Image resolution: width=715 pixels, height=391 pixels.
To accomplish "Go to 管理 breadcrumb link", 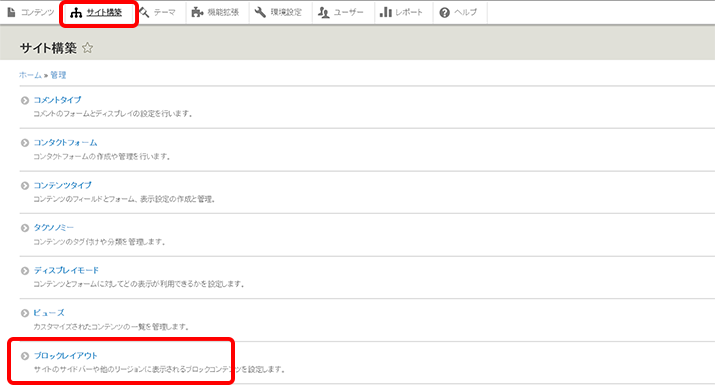I will 58,75.
